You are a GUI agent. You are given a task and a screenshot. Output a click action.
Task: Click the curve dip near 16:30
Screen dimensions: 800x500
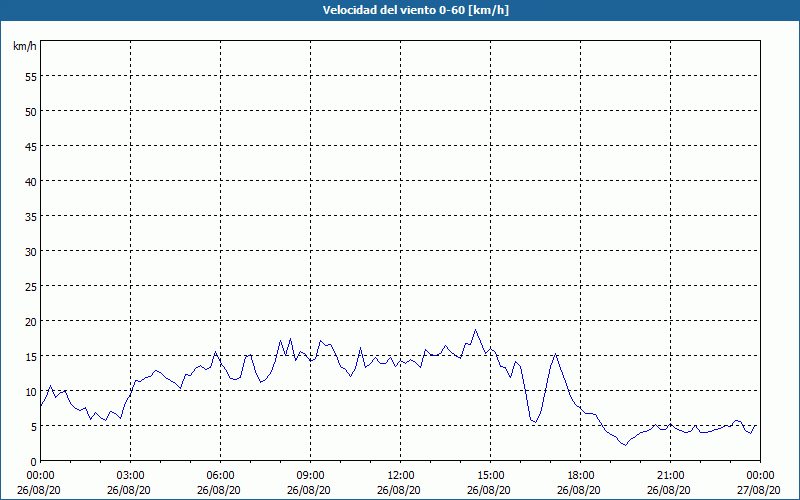tap(535, 422)
